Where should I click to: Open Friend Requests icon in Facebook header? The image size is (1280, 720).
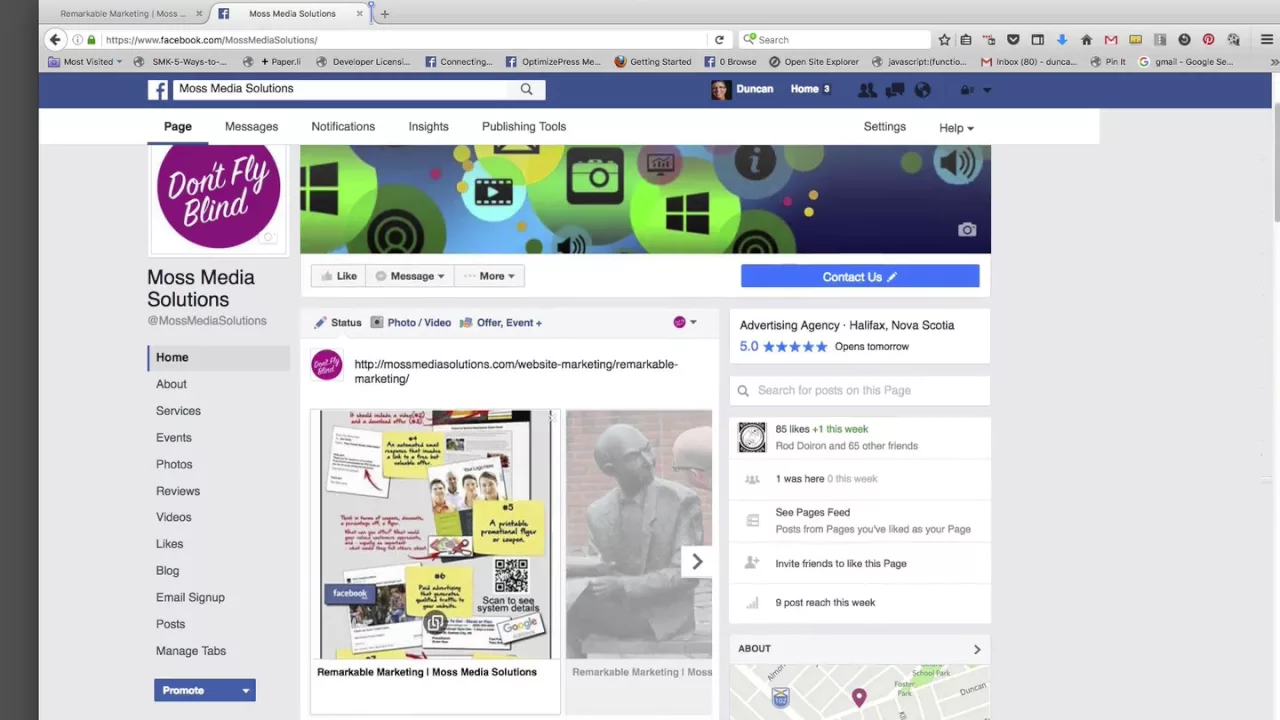coord(867,90)
